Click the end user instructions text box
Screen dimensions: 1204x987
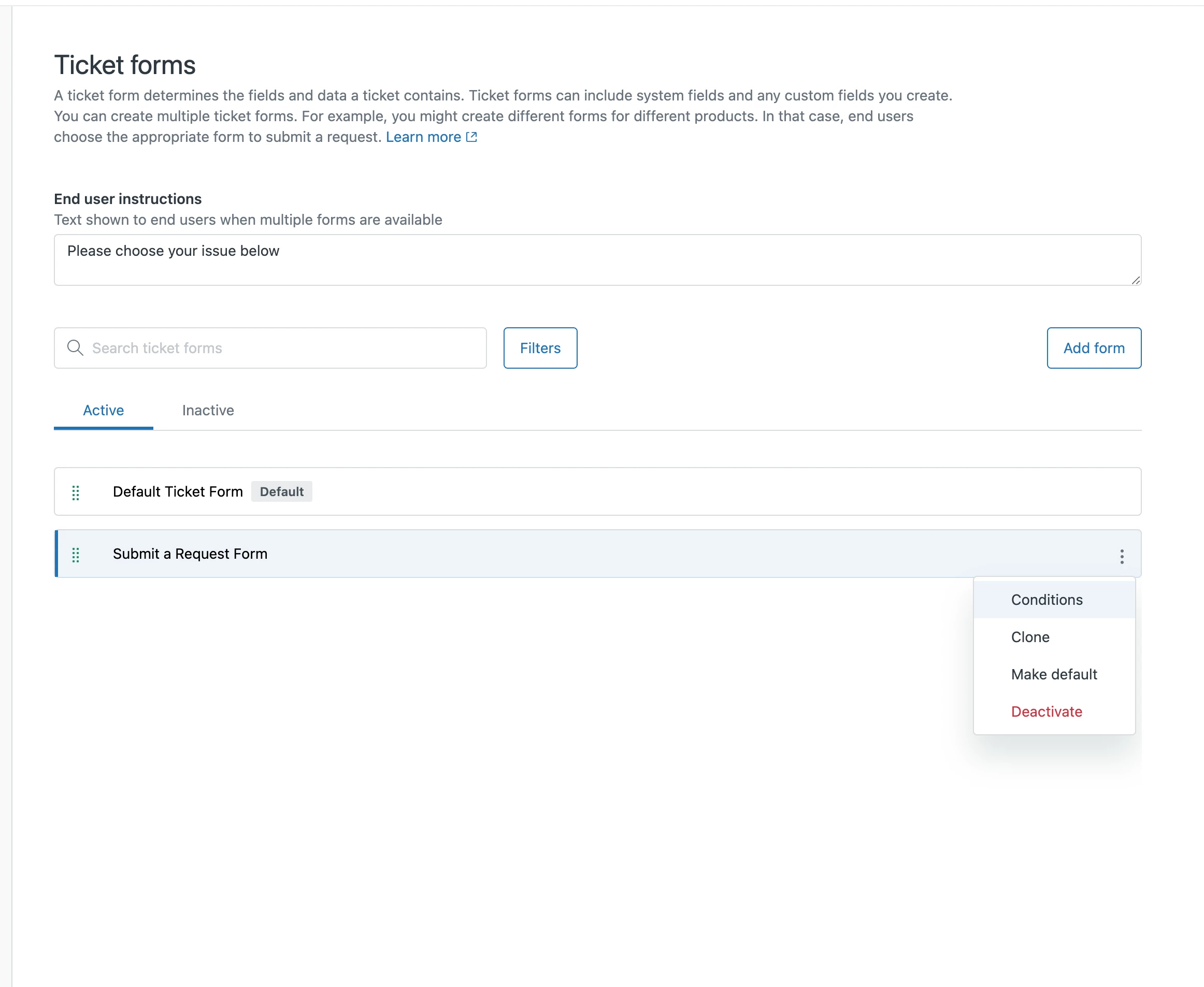point(597,260)
